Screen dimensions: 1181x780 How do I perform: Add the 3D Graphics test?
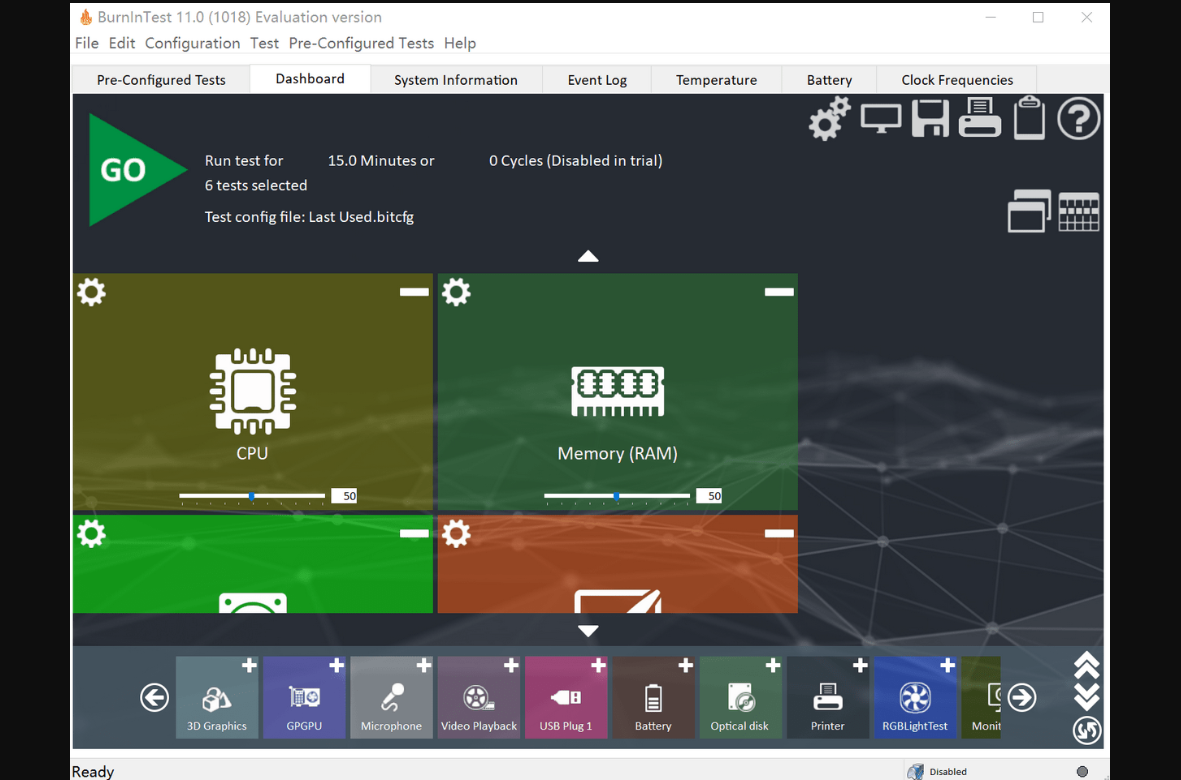249,666
